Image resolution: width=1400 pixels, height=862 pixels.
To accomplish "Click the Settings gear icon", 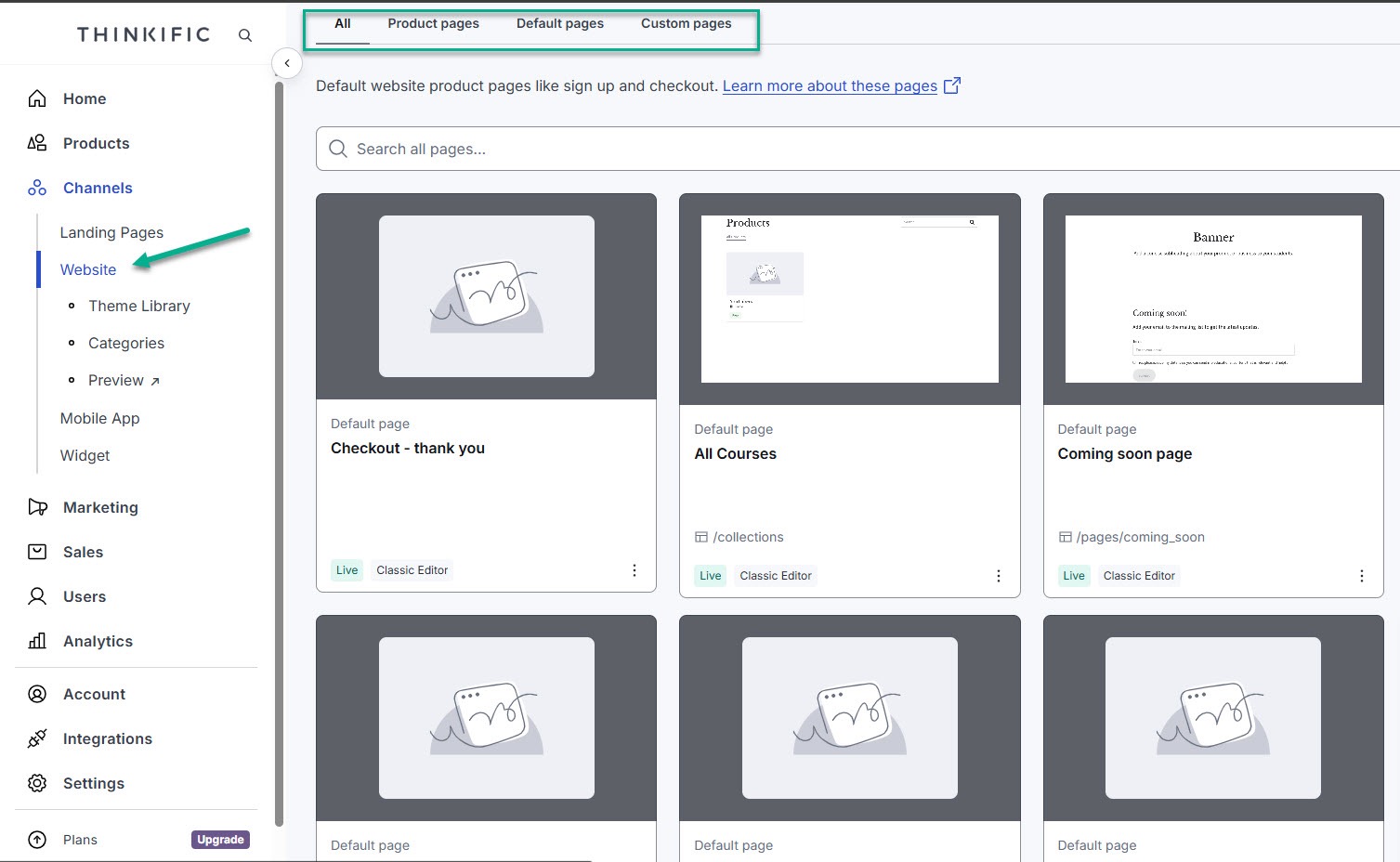I will click(37, 783).
